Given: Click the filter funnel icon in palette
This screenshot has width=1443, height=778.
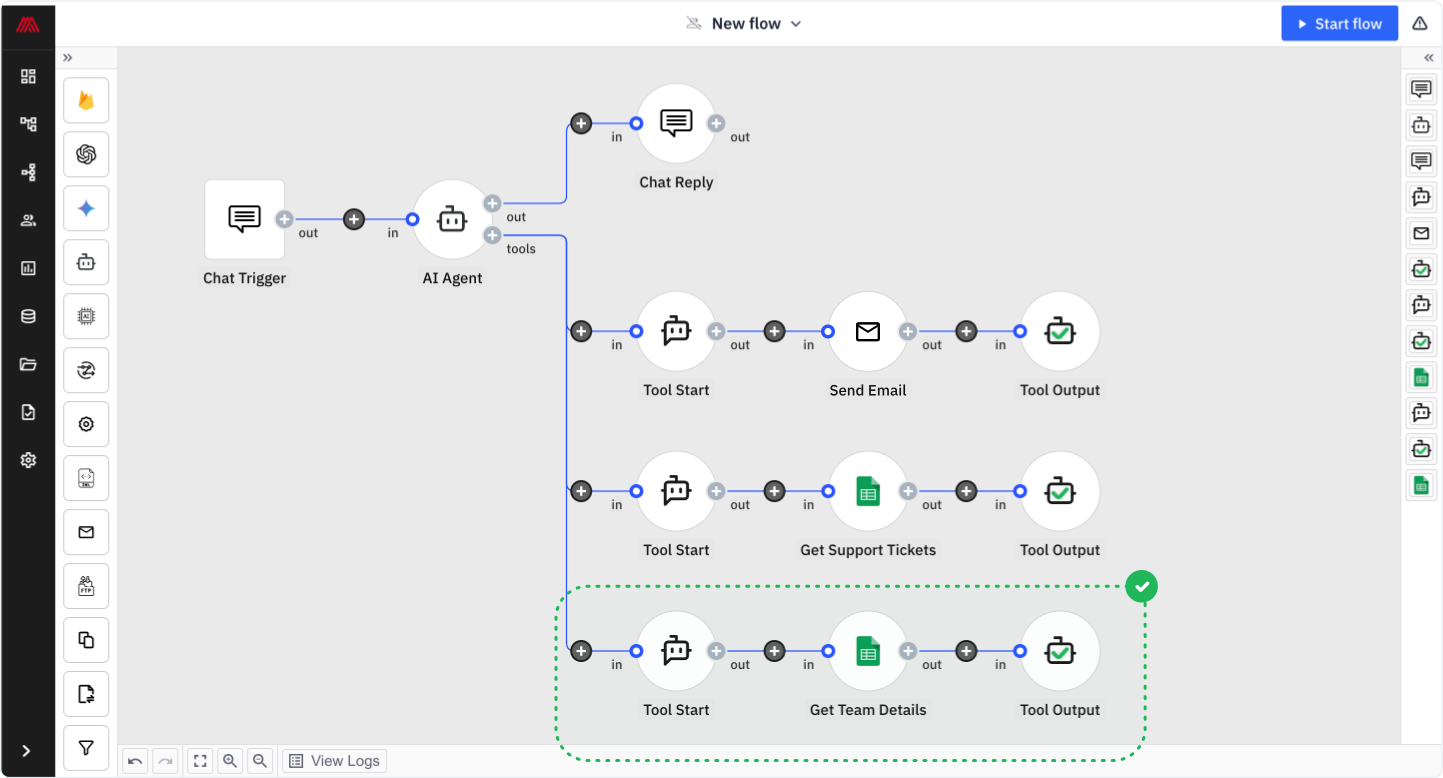Looking at the screenshot, I should [x=86, y=747].
